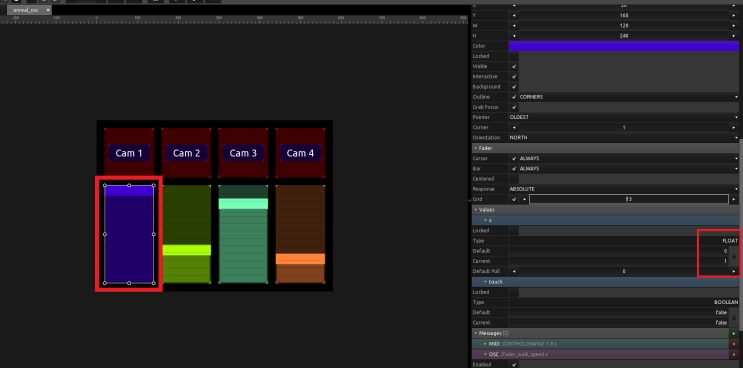Toggle the fader Cursor checkbox

pos(514,158)
